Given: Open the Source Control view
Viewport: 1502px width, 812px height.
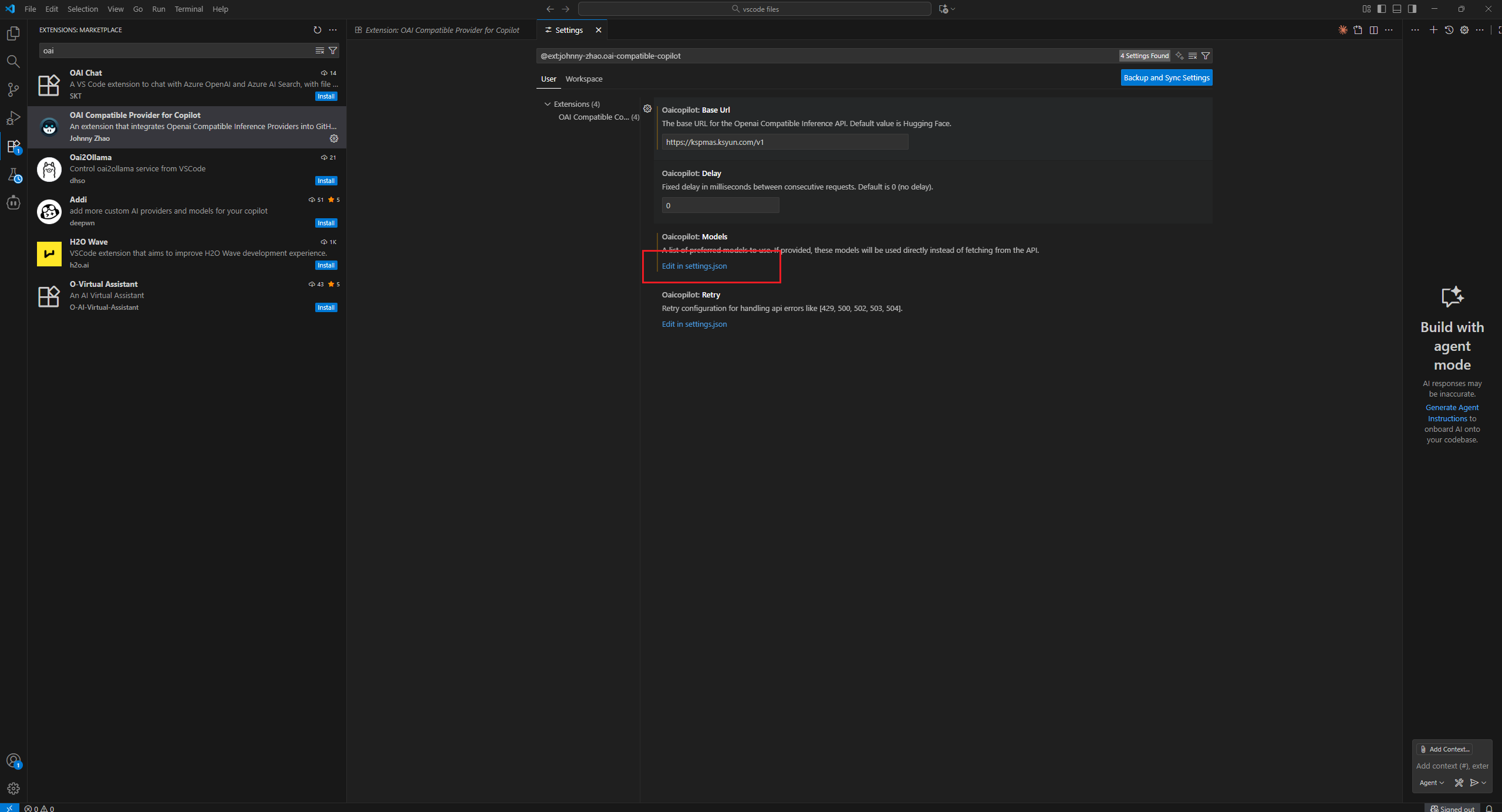Looking at the screenshot, I should point(13,90).
